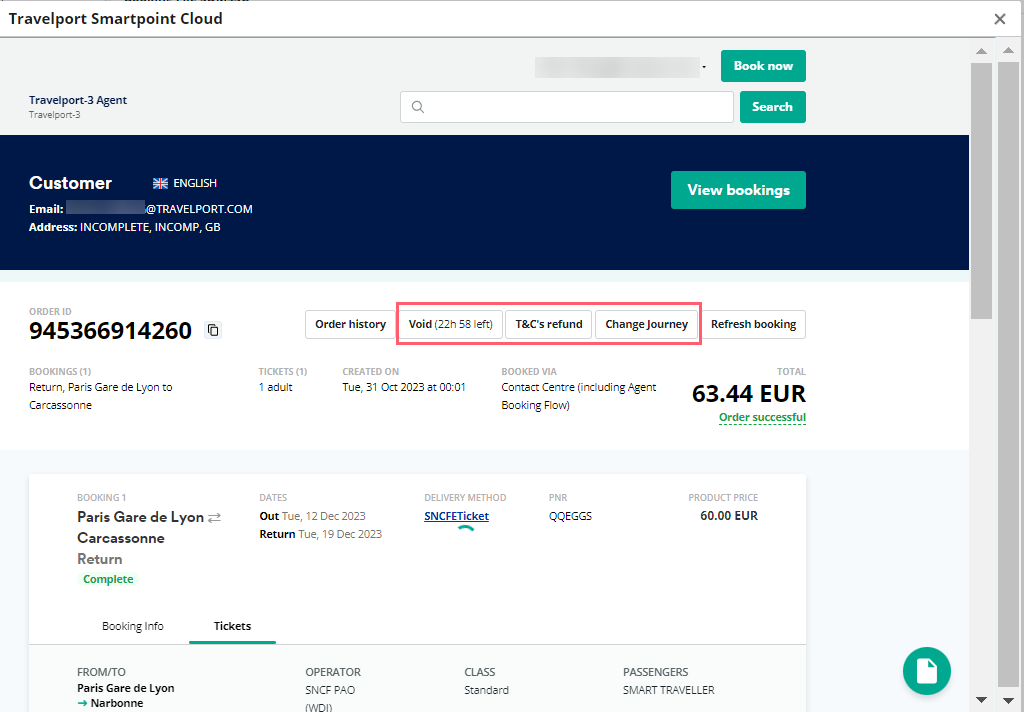Open the Order successful status link
Viewport: 1024px width, 712px height.
point(762,417)
